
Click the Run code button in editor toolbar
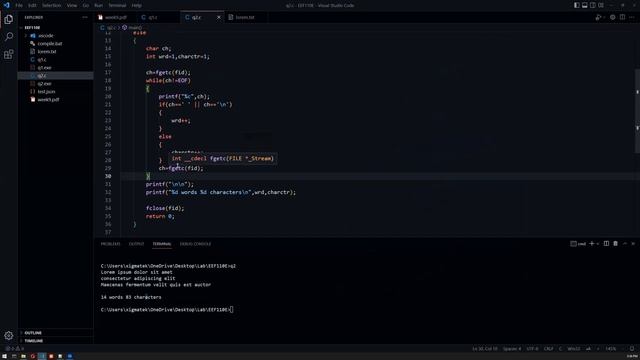(598, 17)
